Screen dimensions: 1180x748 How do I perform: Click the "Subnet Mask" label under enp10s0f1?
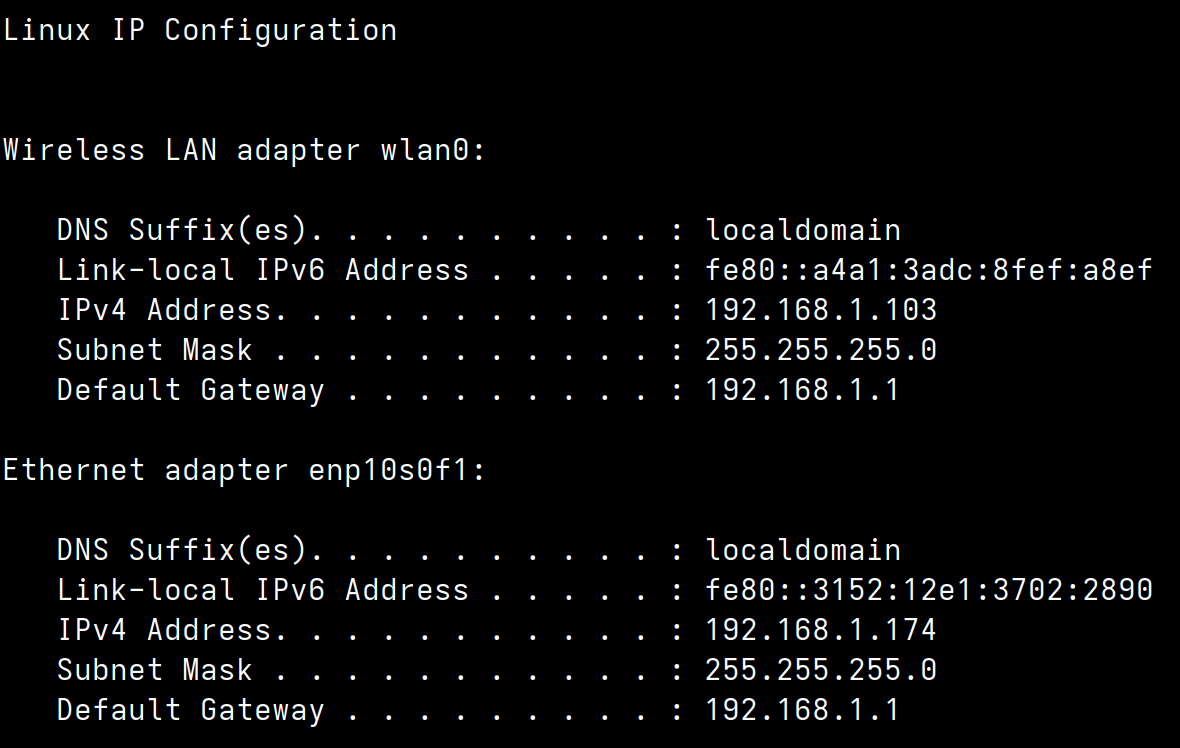[x=154, y=670]
